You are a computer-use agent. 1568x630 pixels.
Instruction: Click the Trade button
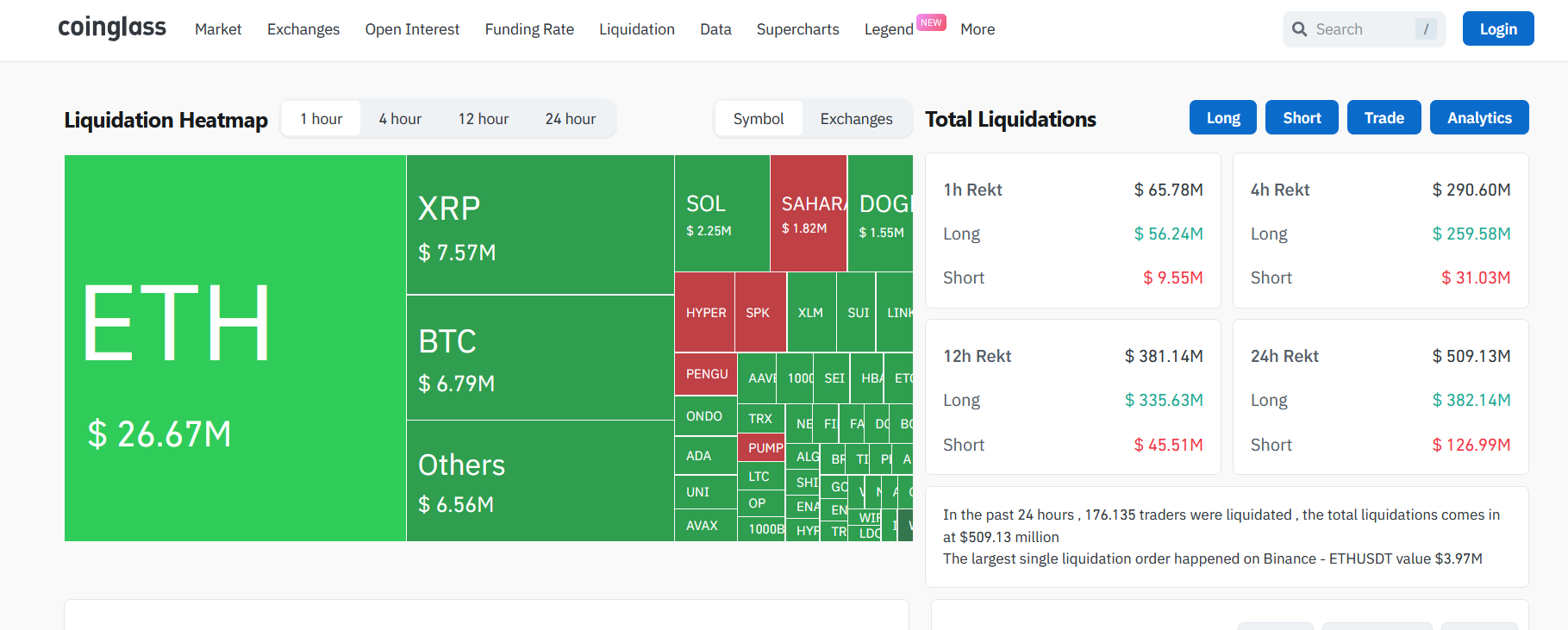point(1384,117)
